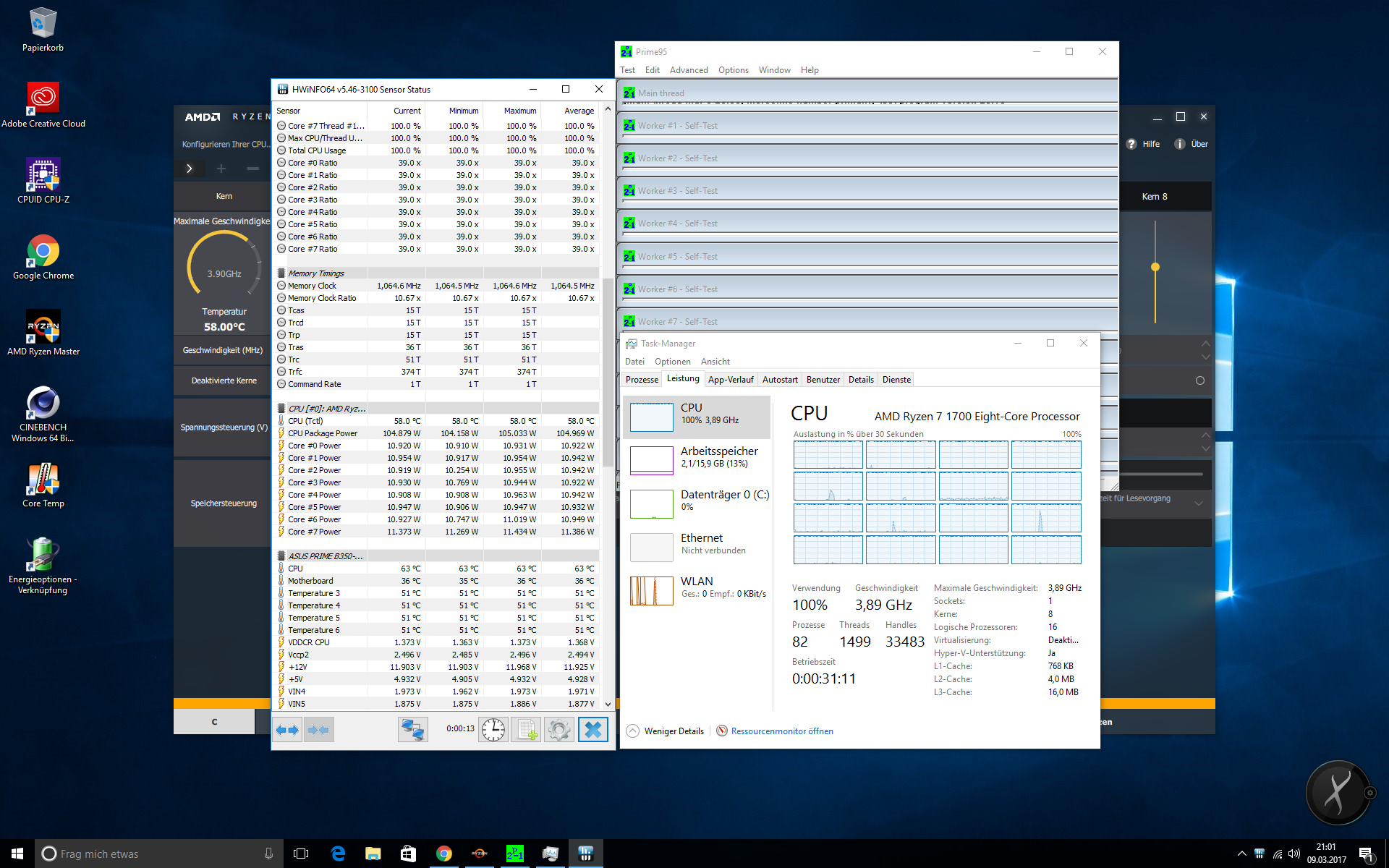Open HWiNFO remote network monitoring icon
Viewport: 1389px width, 868px height.
pos(412,730)
